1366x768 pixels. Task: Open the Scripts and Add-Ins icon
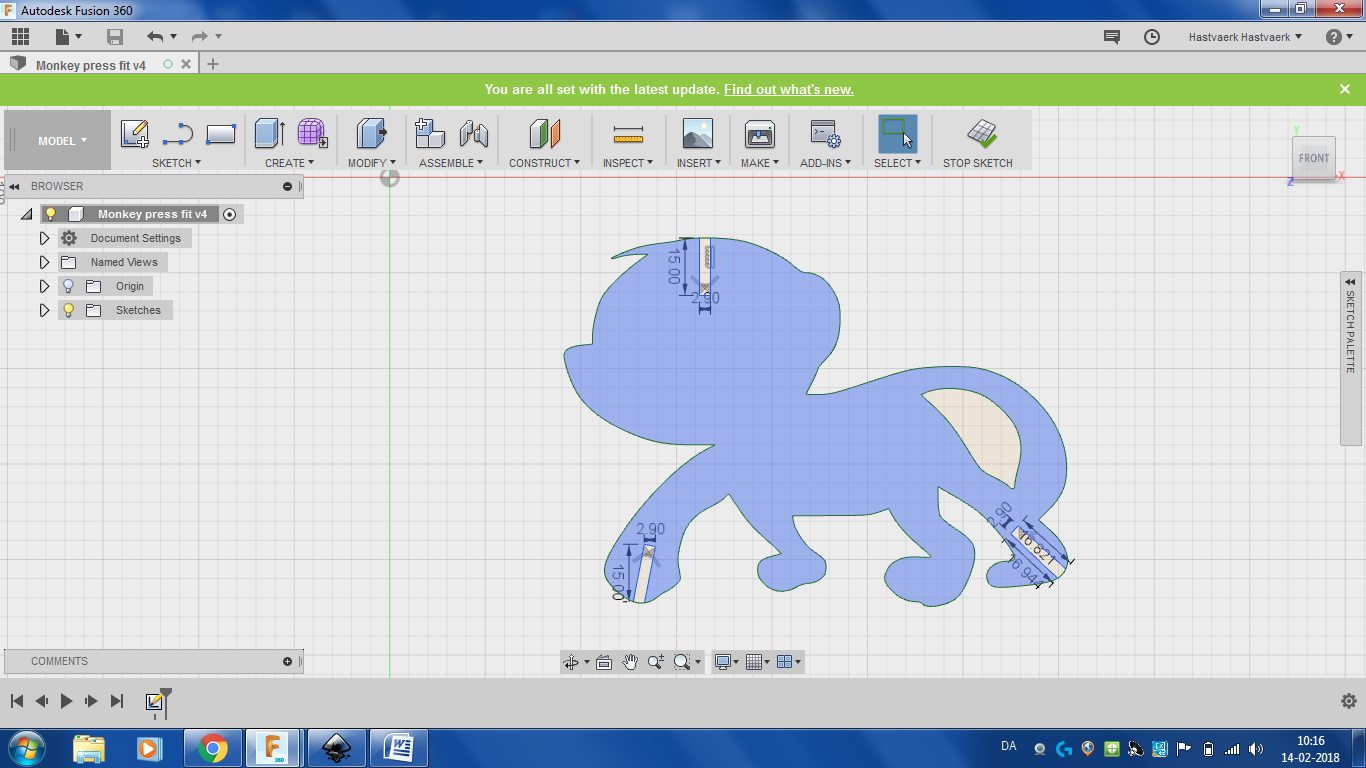[x=825, y=133]
